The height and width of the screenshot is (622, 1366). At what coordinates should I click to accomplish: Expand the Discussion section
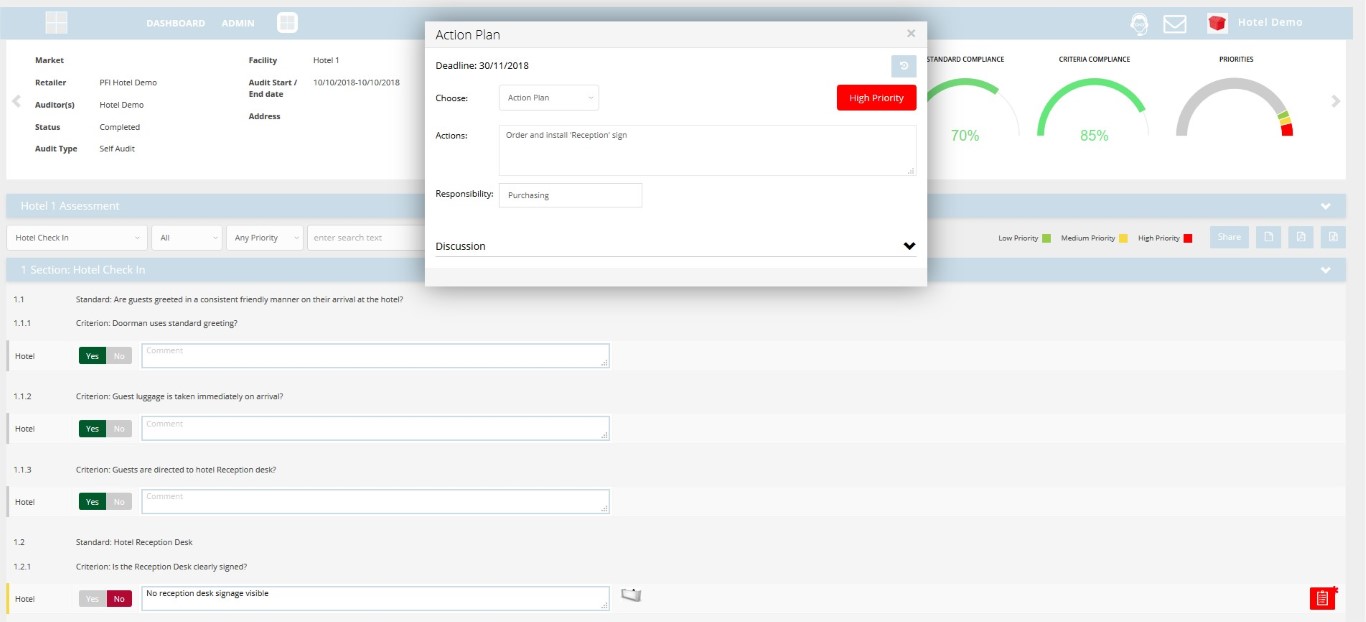coord(909,246)
